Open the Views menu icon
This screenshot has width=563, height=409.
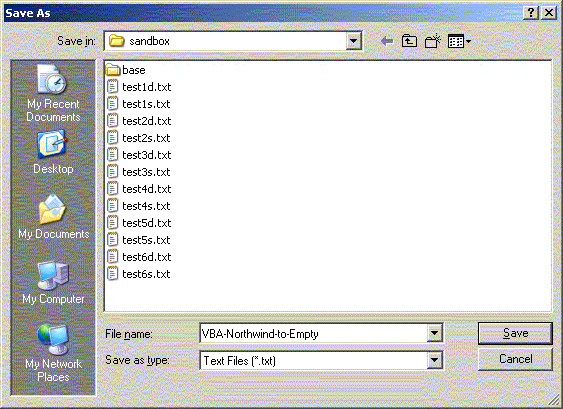click(x=459, y=41)
